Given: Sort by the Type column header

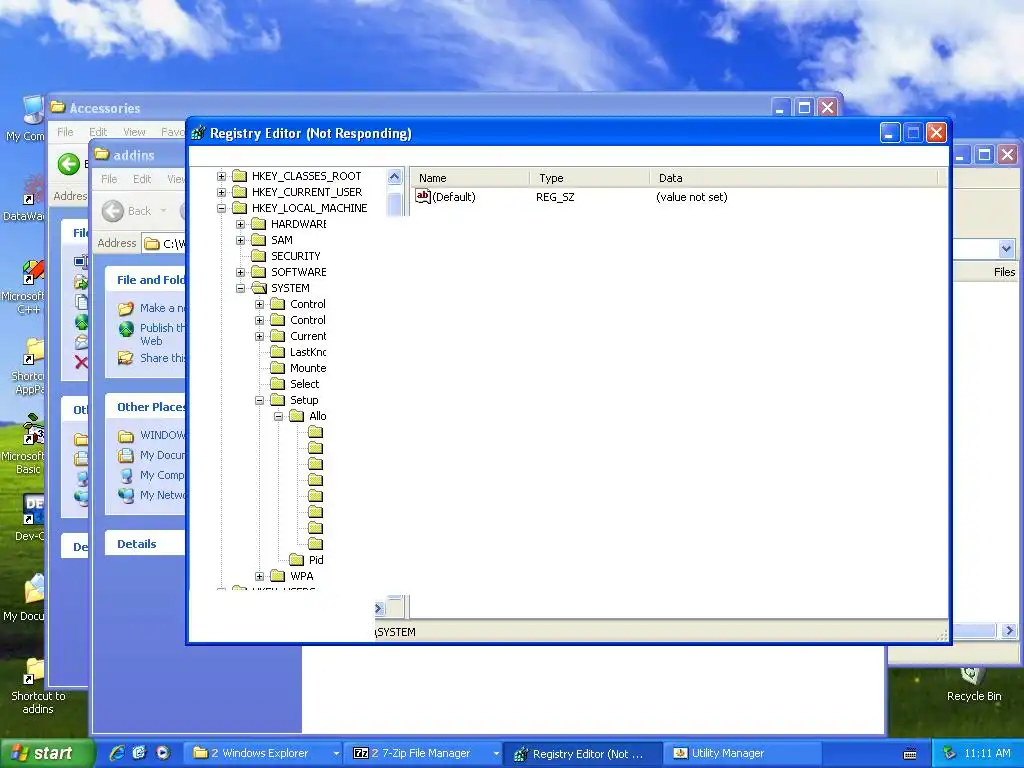Looking at the screenshot, I should click(589, 178).
